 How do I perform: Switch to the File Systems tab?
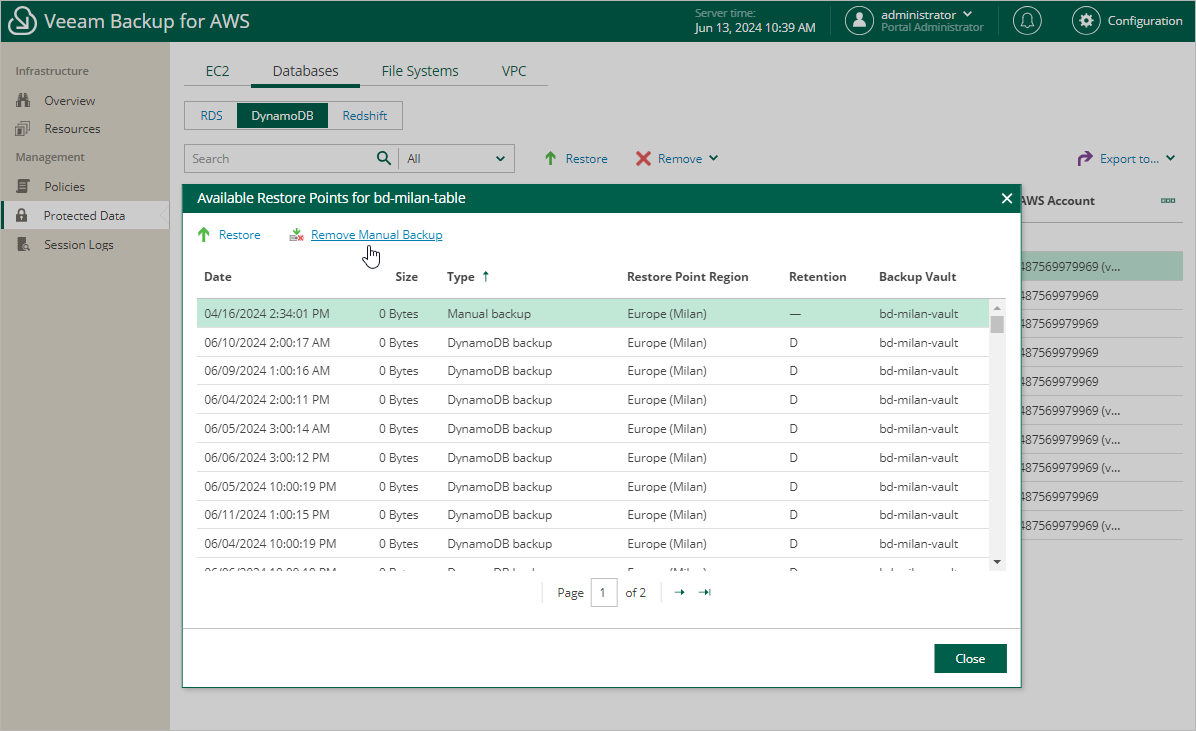click(x=420, y=71)
